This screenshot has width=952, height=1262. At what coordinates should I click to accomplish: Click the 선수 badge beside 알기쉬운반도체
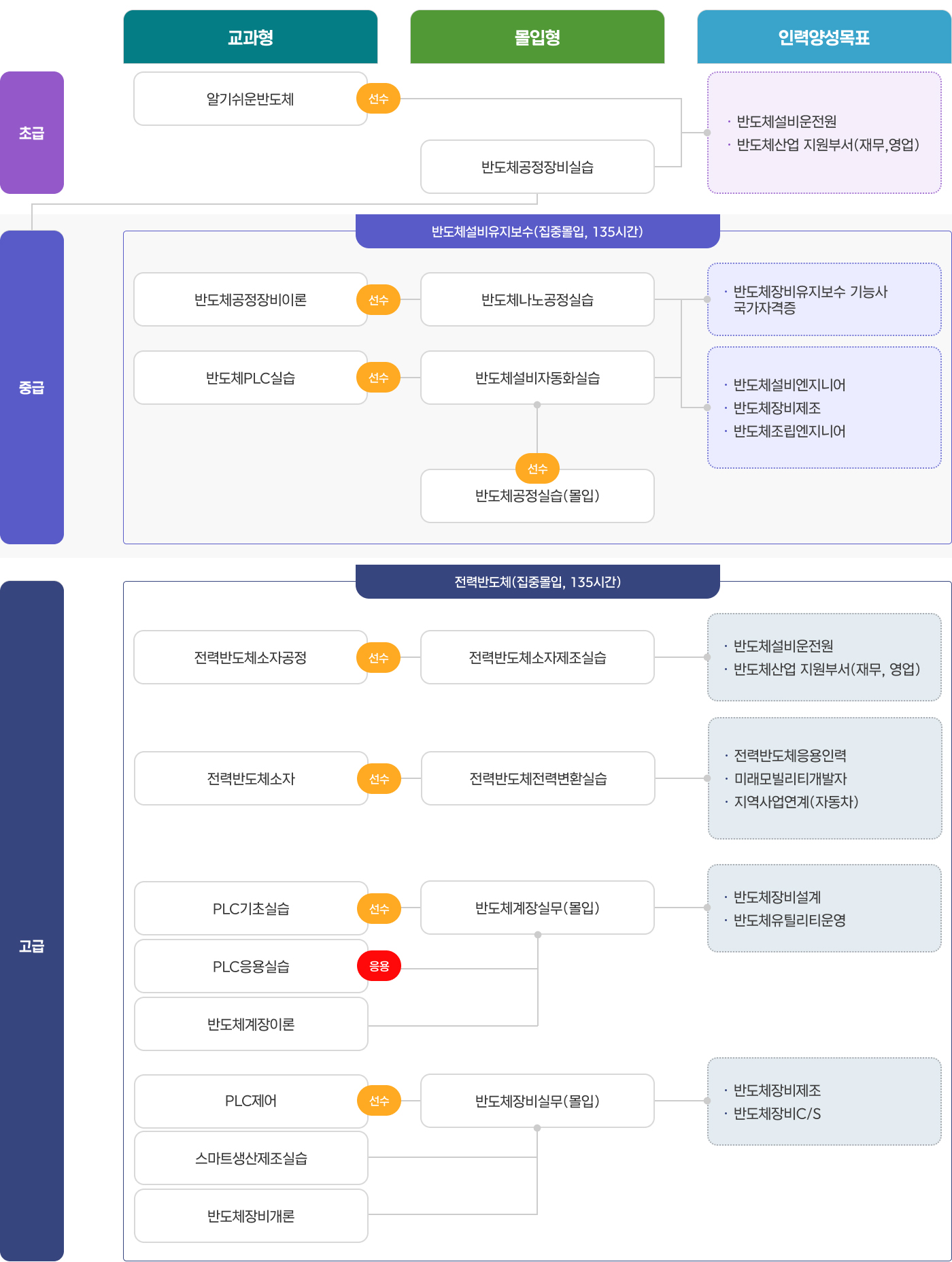pyautogui.click(x=378, y=99)
